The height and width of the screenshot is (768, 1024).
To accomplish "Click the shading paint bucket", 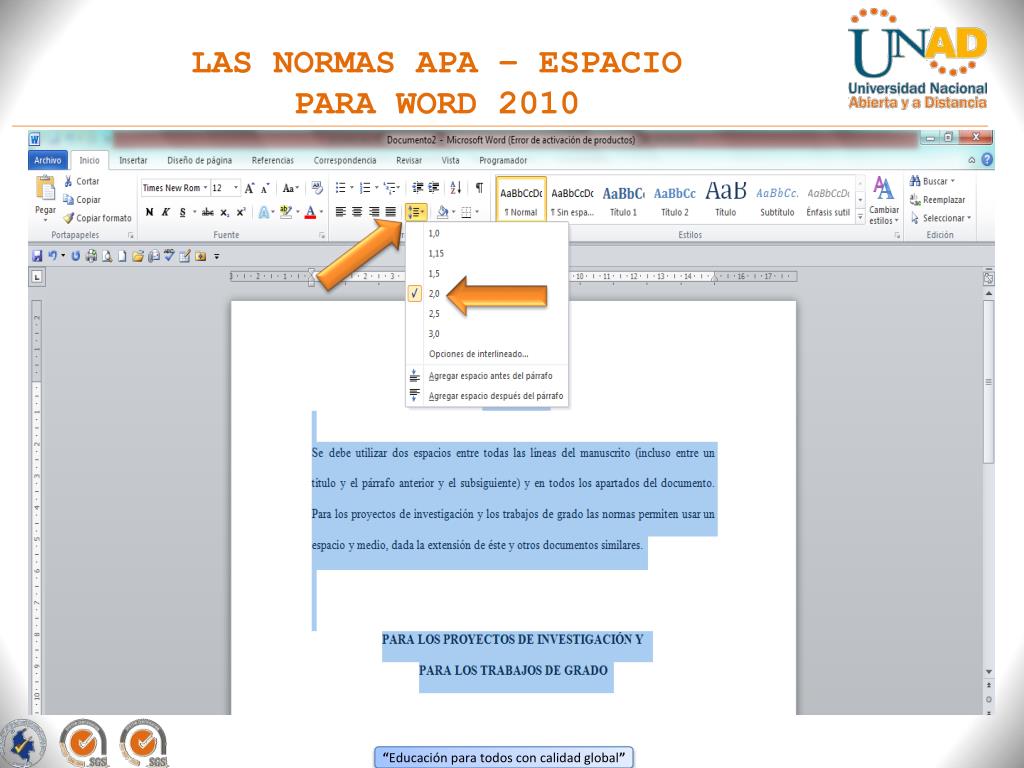I will click(443, 212).
